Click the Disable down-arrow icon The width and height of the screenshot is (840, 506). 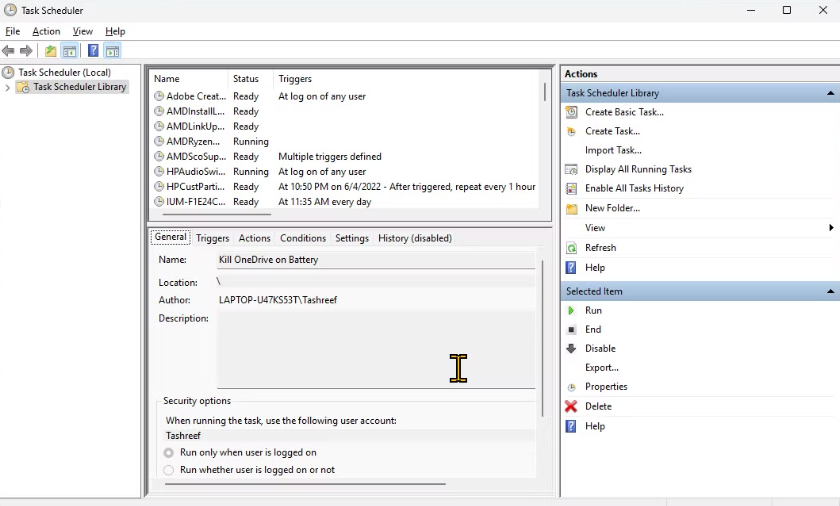point(571,349)
